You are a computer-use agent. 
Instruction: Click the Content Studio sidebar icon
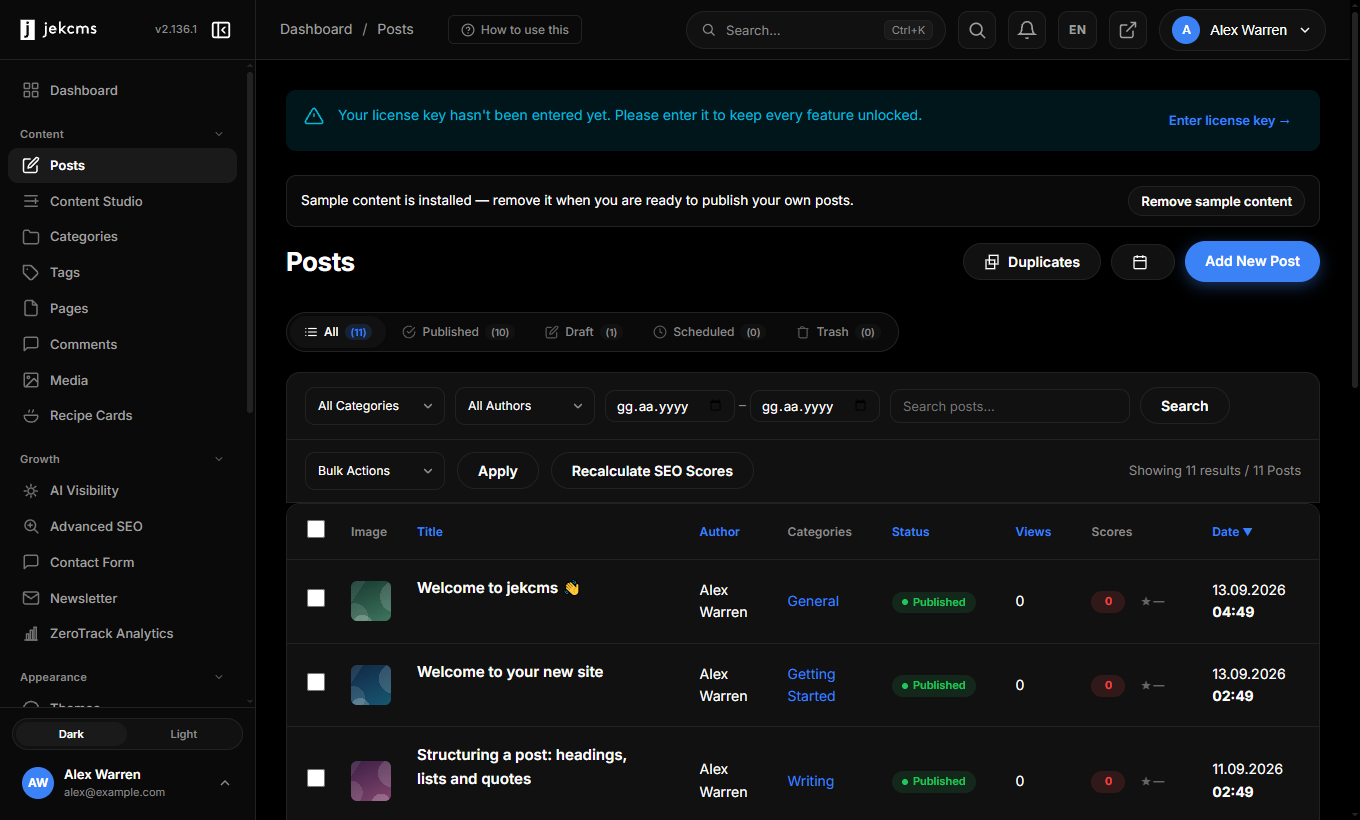tap(31, 201)
